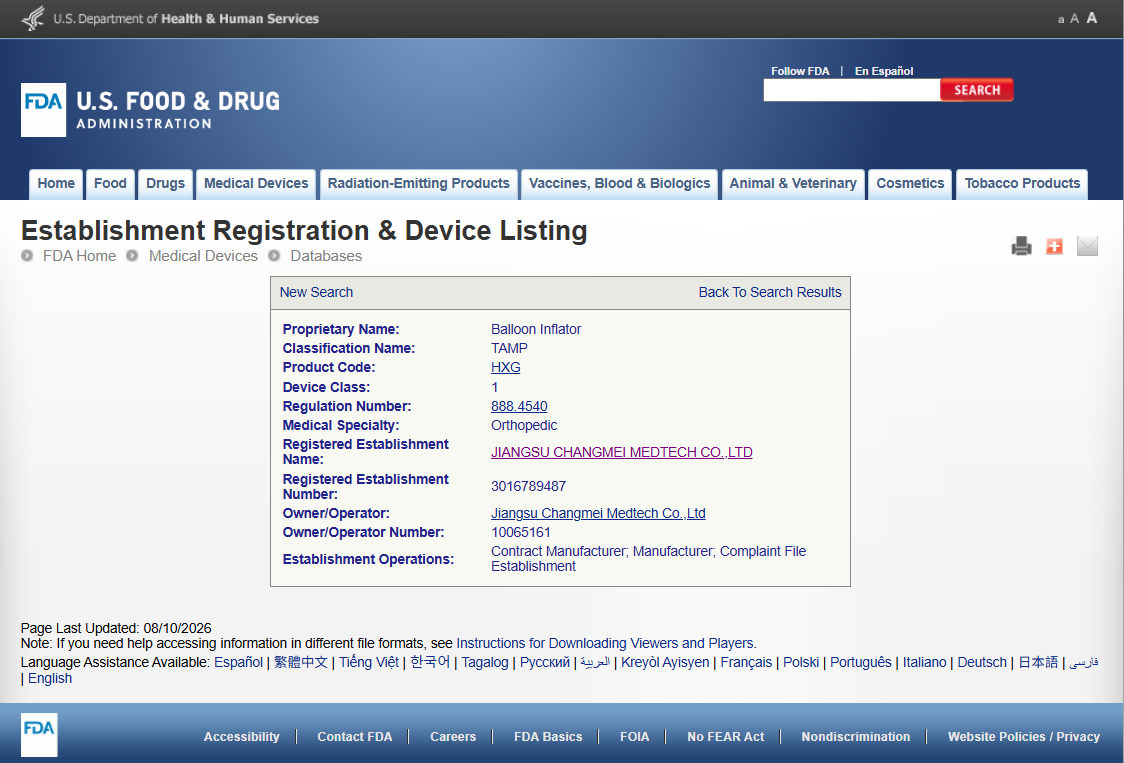Open regulation number 888.4540 link
This screenshot has height=763, width=1124.
click(x=519, y=406)
